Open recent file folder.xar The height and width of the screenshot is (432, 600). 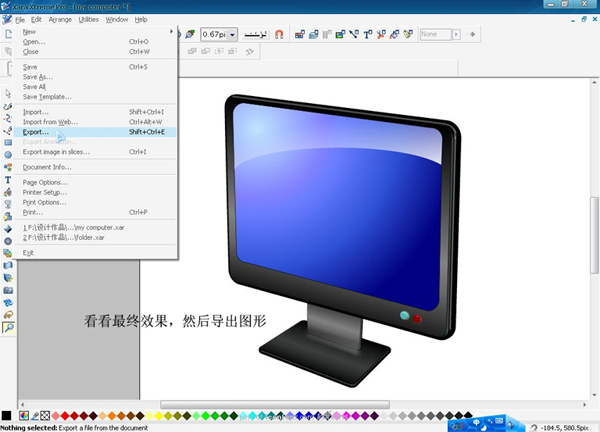click(95, 238)
